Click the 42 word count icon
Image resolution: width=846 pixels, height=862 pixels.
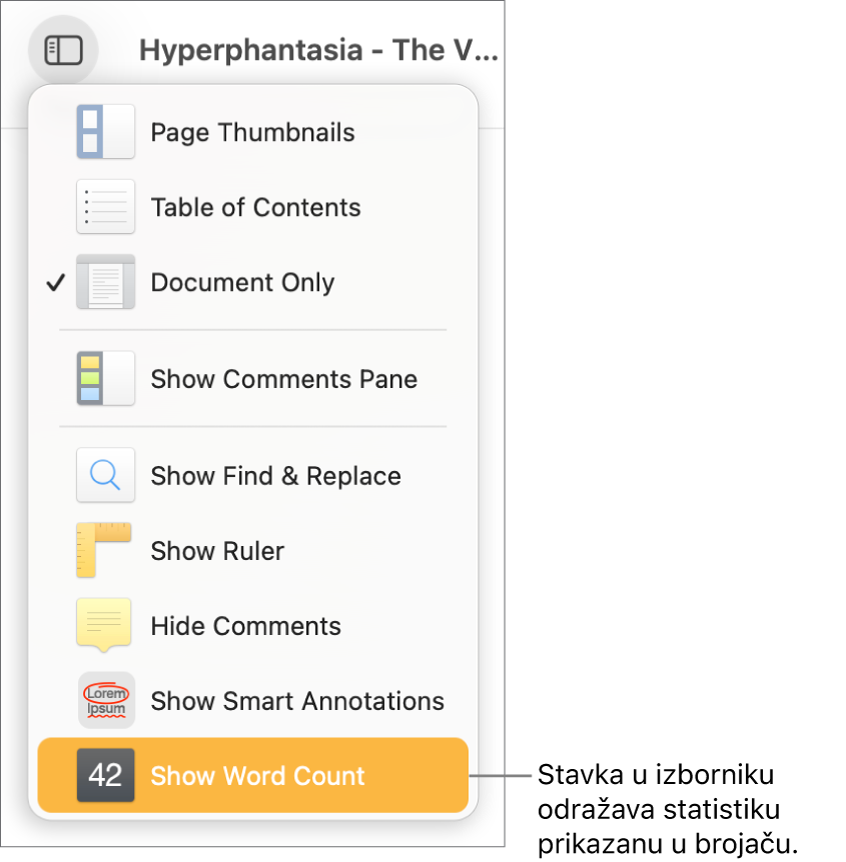[105, 776]
